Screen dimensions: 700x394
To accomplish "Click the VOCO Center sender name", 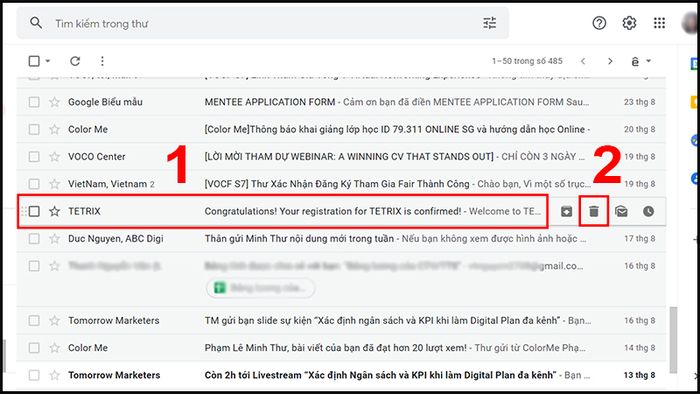I will (x=96, y=157).
